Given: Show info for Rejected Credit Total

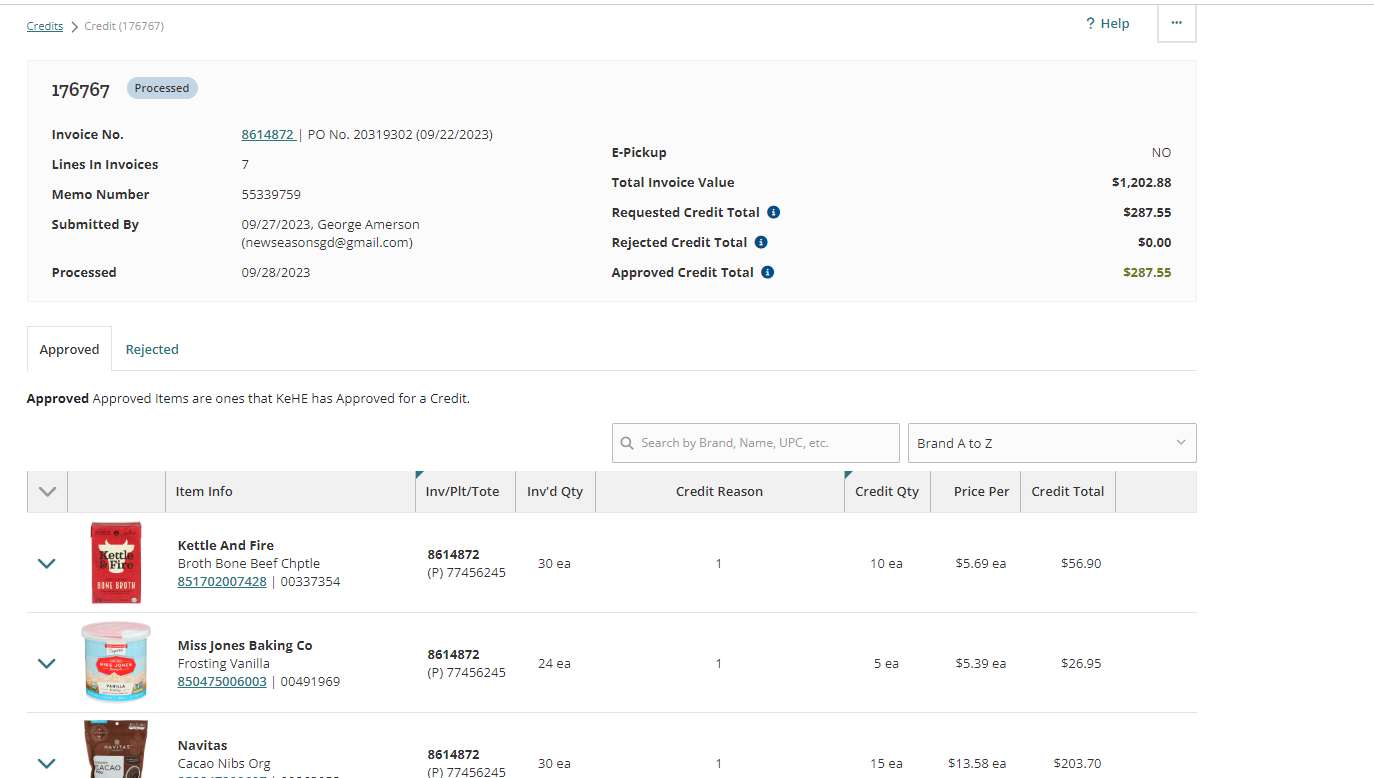Looking at the screenshot, I should pyautogui.click(x=761, y=242).
